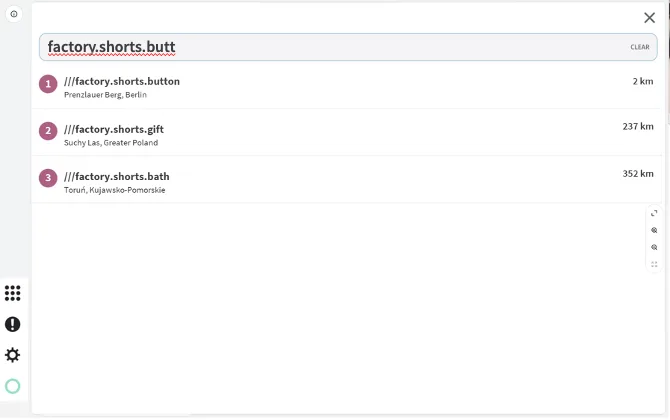Click the numbered marker 1 badge
Screen dimensions: 670x420
(x=48, y=84)
